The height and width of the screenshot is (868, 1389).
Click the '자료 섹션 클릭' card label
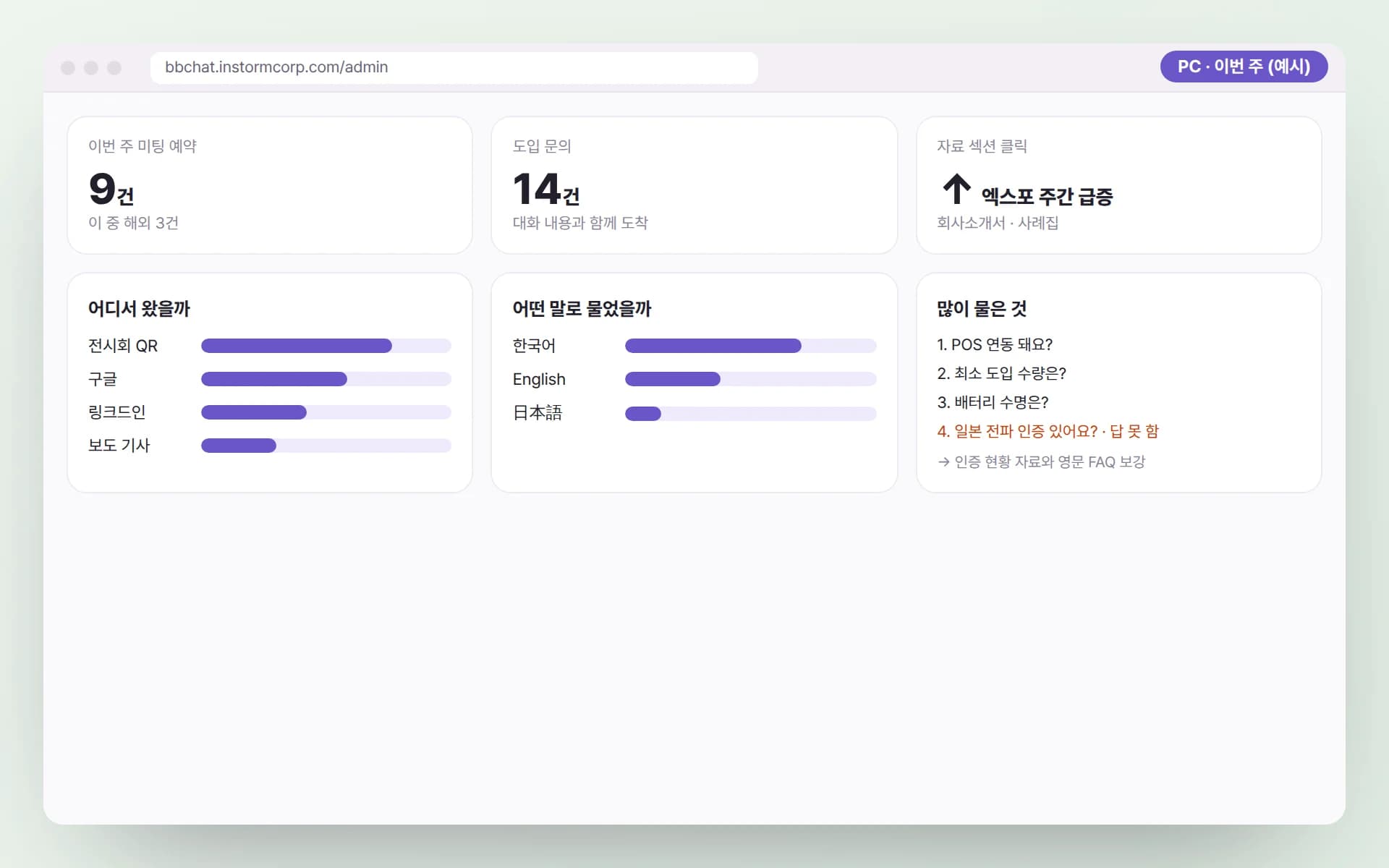[x=982, y=146]
